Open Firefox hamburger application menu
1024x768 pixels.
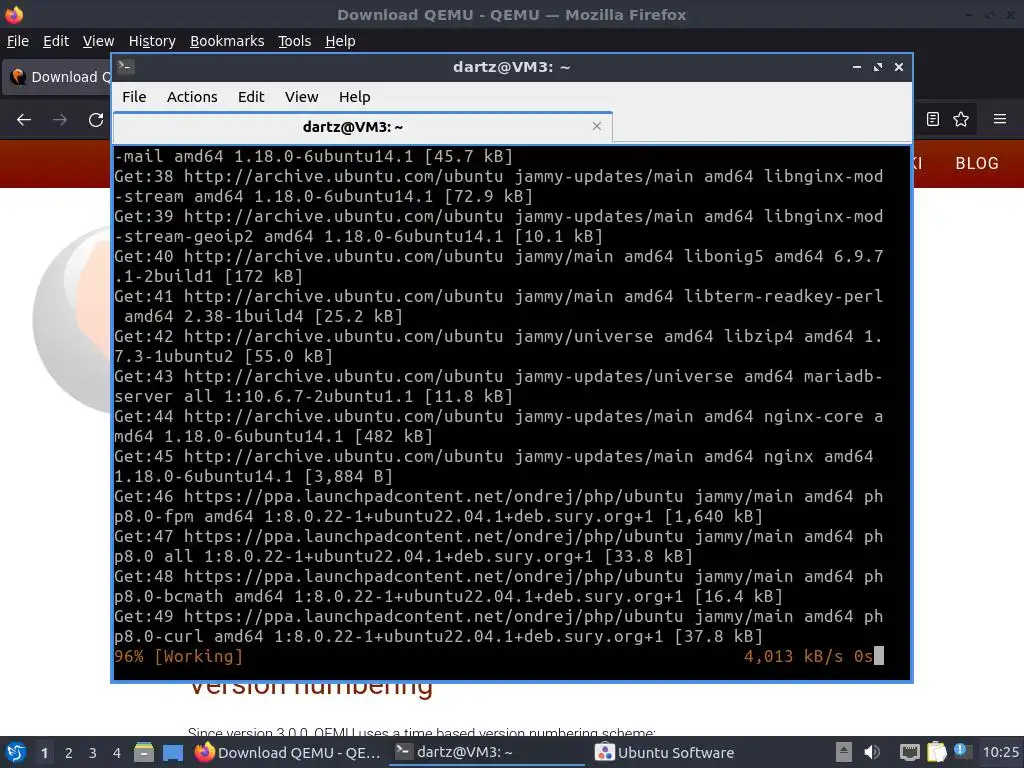point(1000,119)
